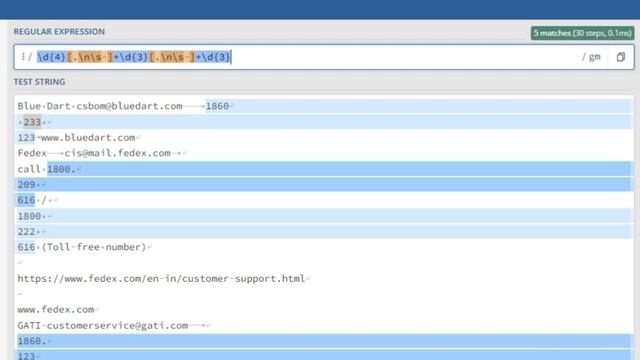View the 5 matches info badge

pos(582,33)
